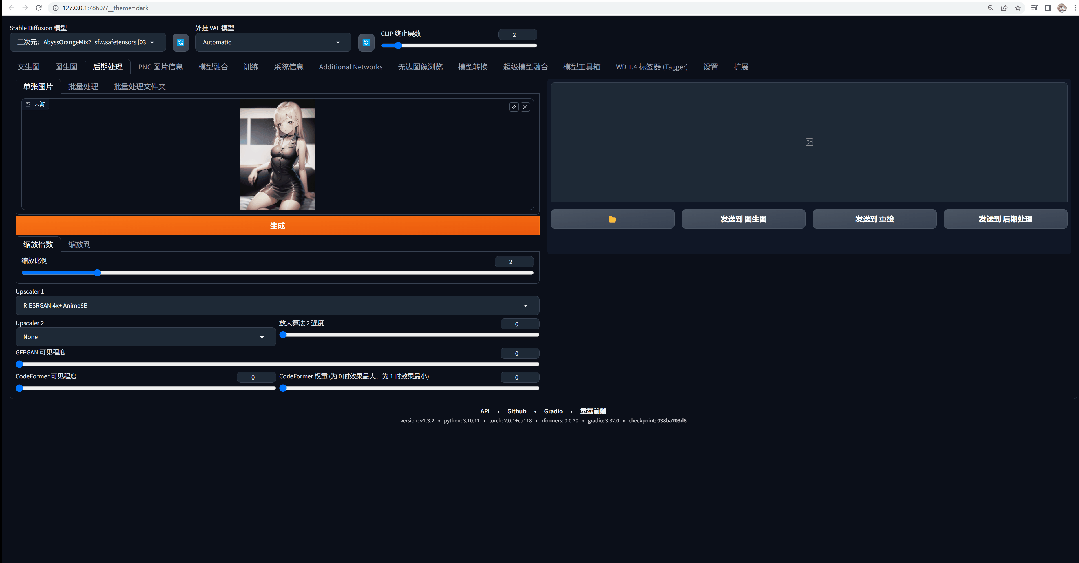Open the API link in the footer
Image resolution: width=1079 pixels, height=563 pixels.
click(x=485, y=411)
